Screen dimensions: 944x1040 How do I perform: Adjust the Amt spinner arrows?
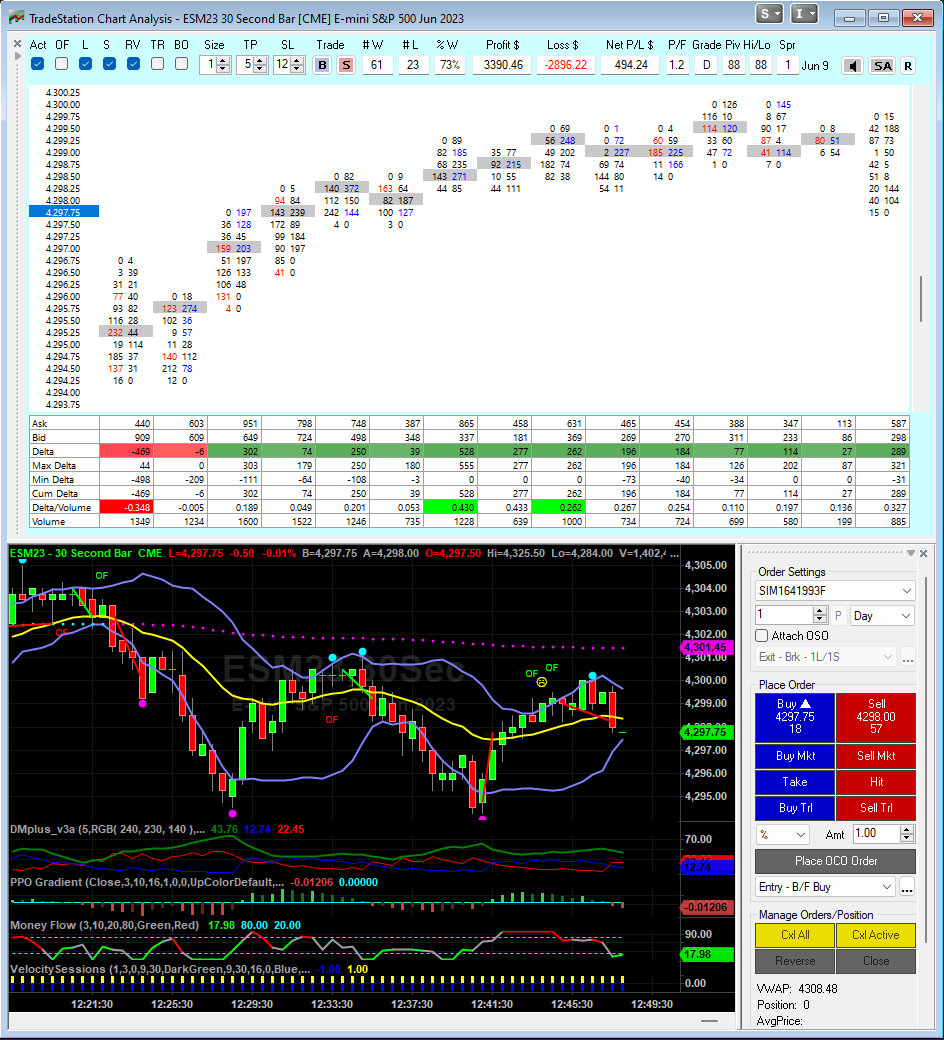tap(908, 834)
